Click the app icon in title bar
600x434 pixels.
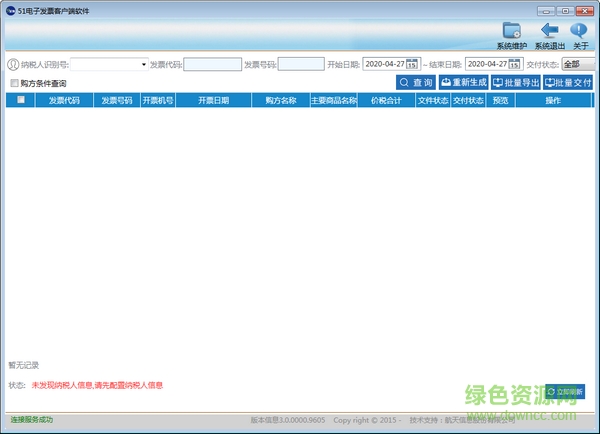tap(9, 9)
